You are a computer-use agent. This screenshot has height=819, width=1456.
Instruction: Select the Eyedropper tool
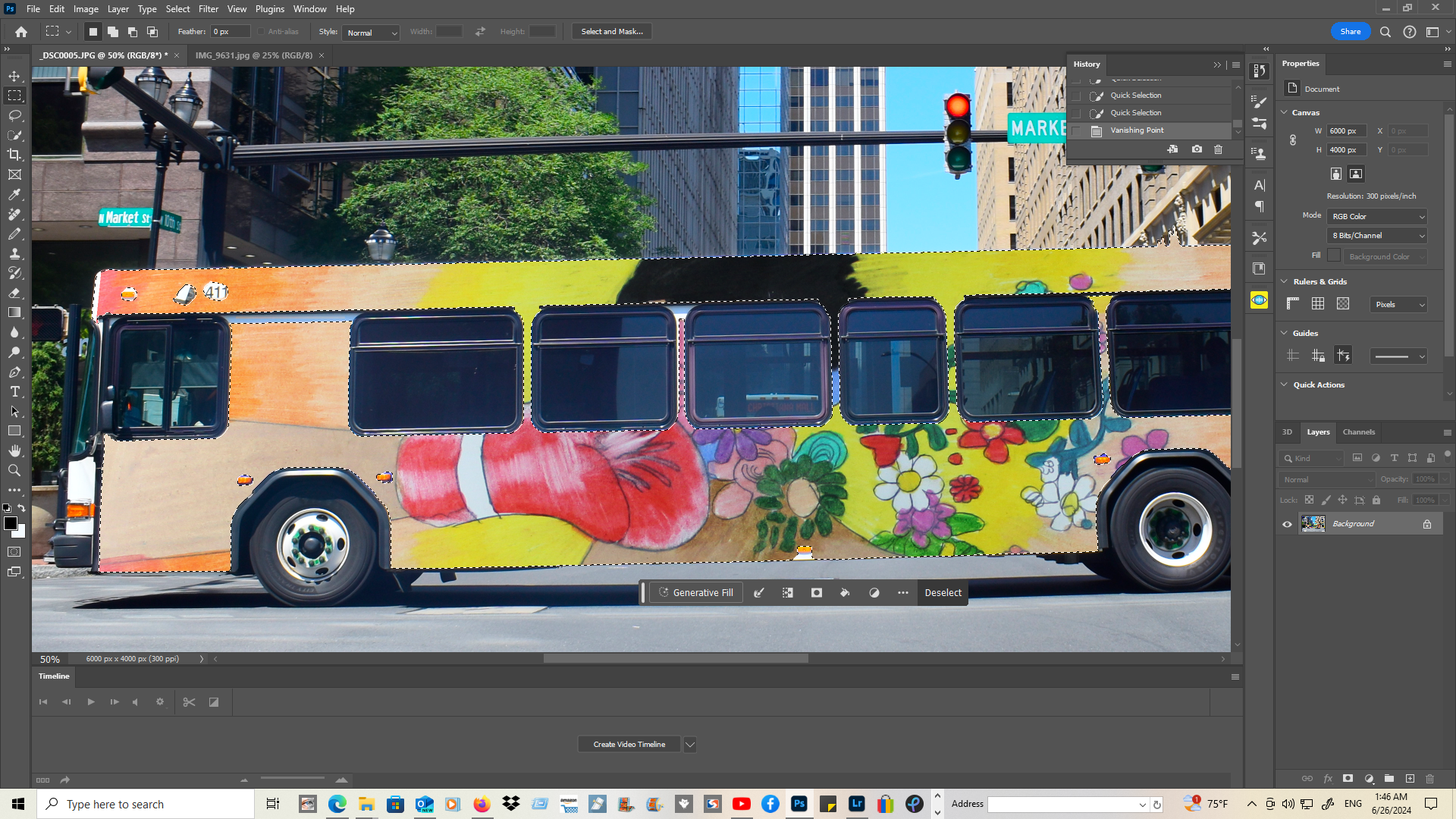pos(14,194)
